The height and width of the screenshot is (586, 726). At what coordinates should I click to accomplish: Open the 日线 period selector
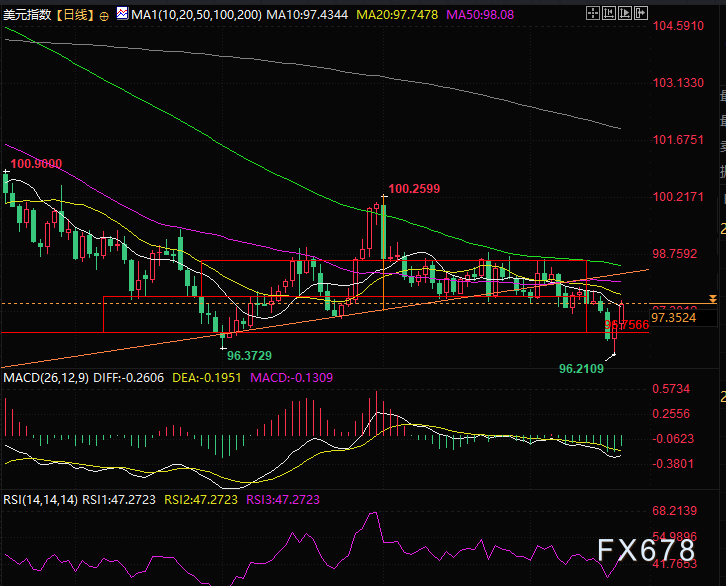click(x=76, y=15)
